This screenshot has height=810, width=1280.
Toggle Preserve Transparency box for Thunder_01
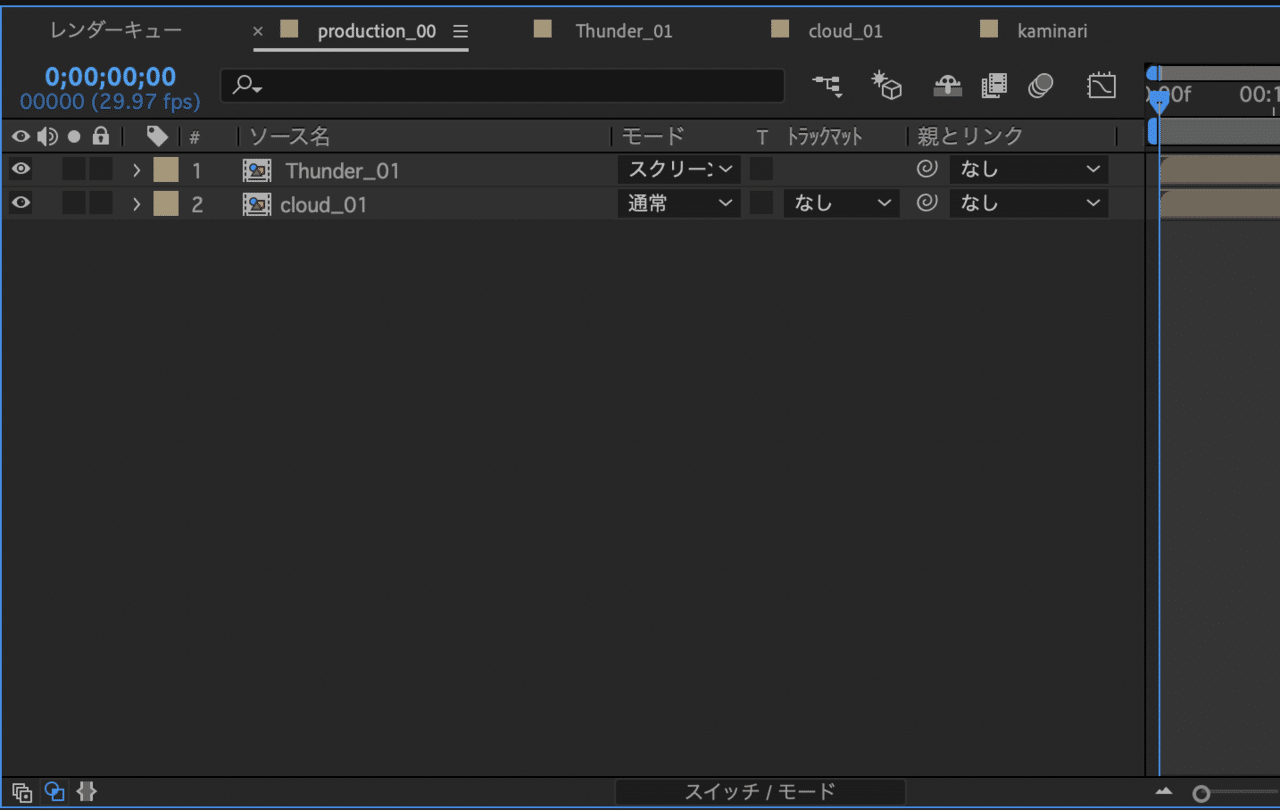(762, 169)
